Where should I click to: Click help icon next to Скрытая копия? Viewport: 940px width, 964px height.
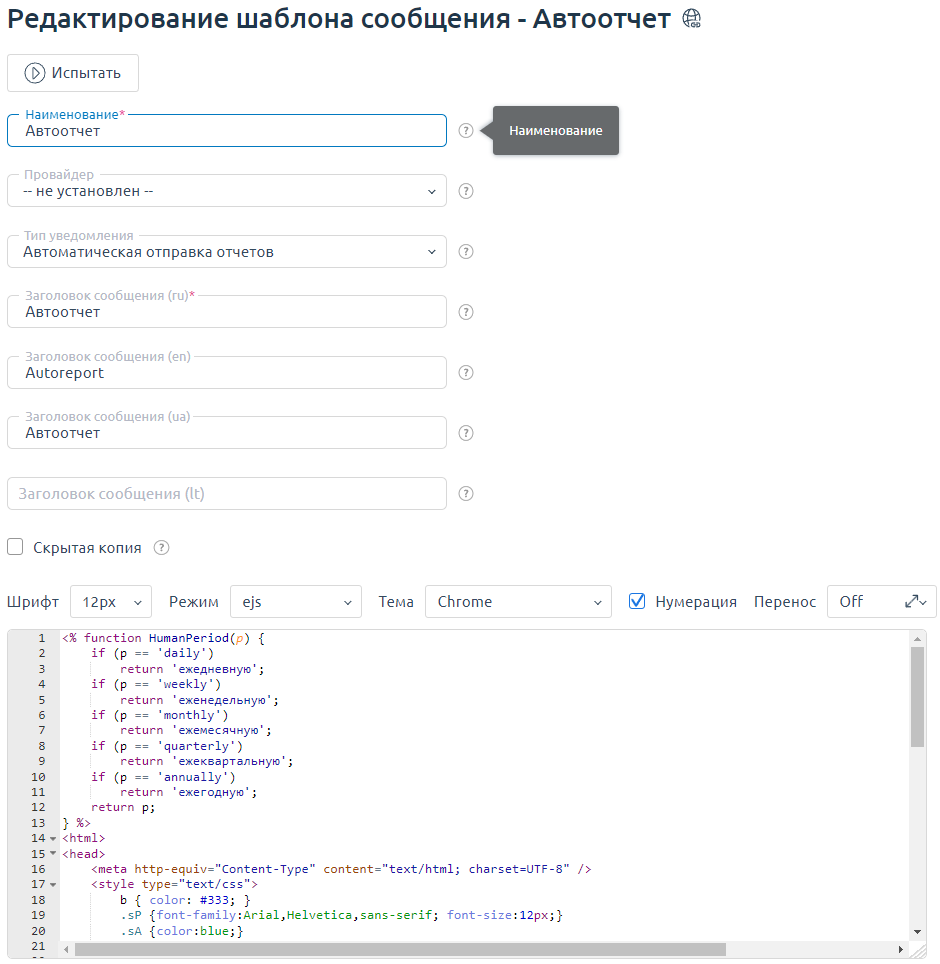point(162,548)
